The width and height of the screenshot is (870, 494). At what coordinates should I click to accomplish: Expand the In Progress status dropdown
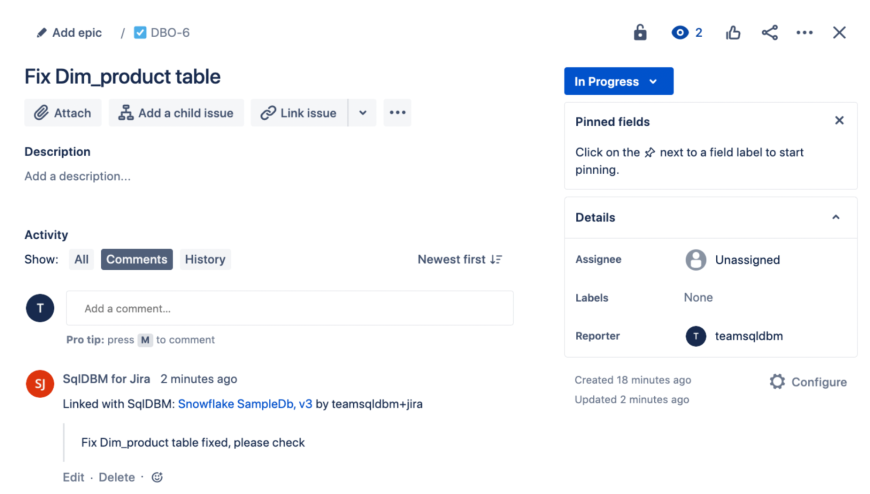pyautogui.click(x=618, y=81)
